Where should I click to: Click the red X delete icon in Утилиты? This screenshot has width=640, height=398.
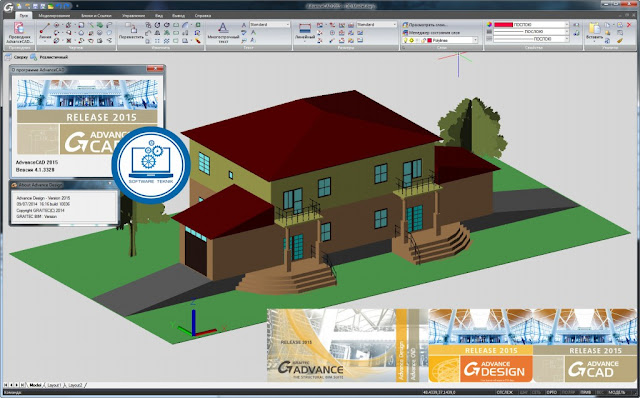coord(629,25)
